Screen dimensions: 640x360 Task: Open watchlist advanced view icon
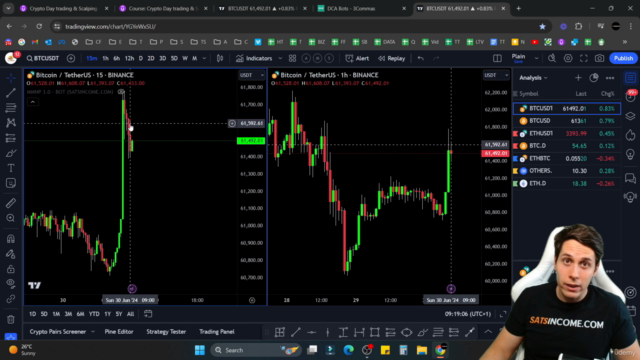click(x=594, y=78)
